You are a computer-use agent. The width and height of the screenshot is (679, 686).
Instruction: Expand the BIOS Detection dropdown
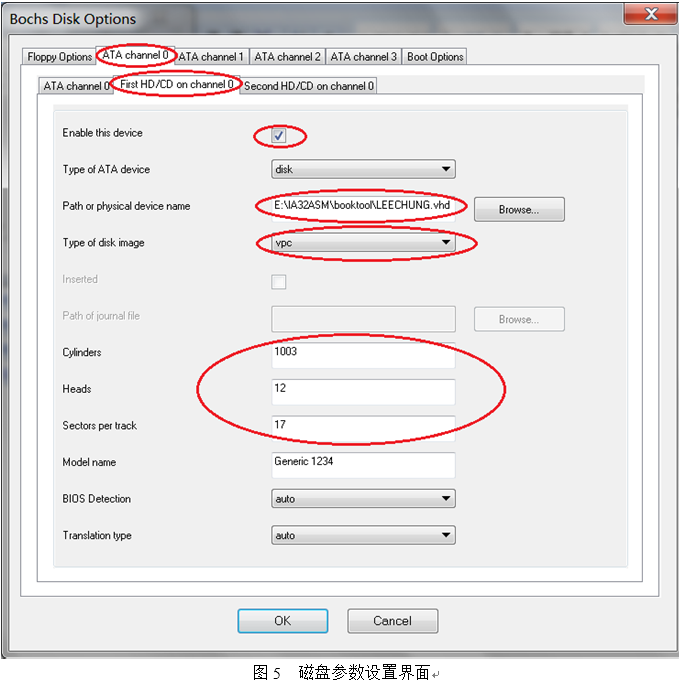[363, 499]
